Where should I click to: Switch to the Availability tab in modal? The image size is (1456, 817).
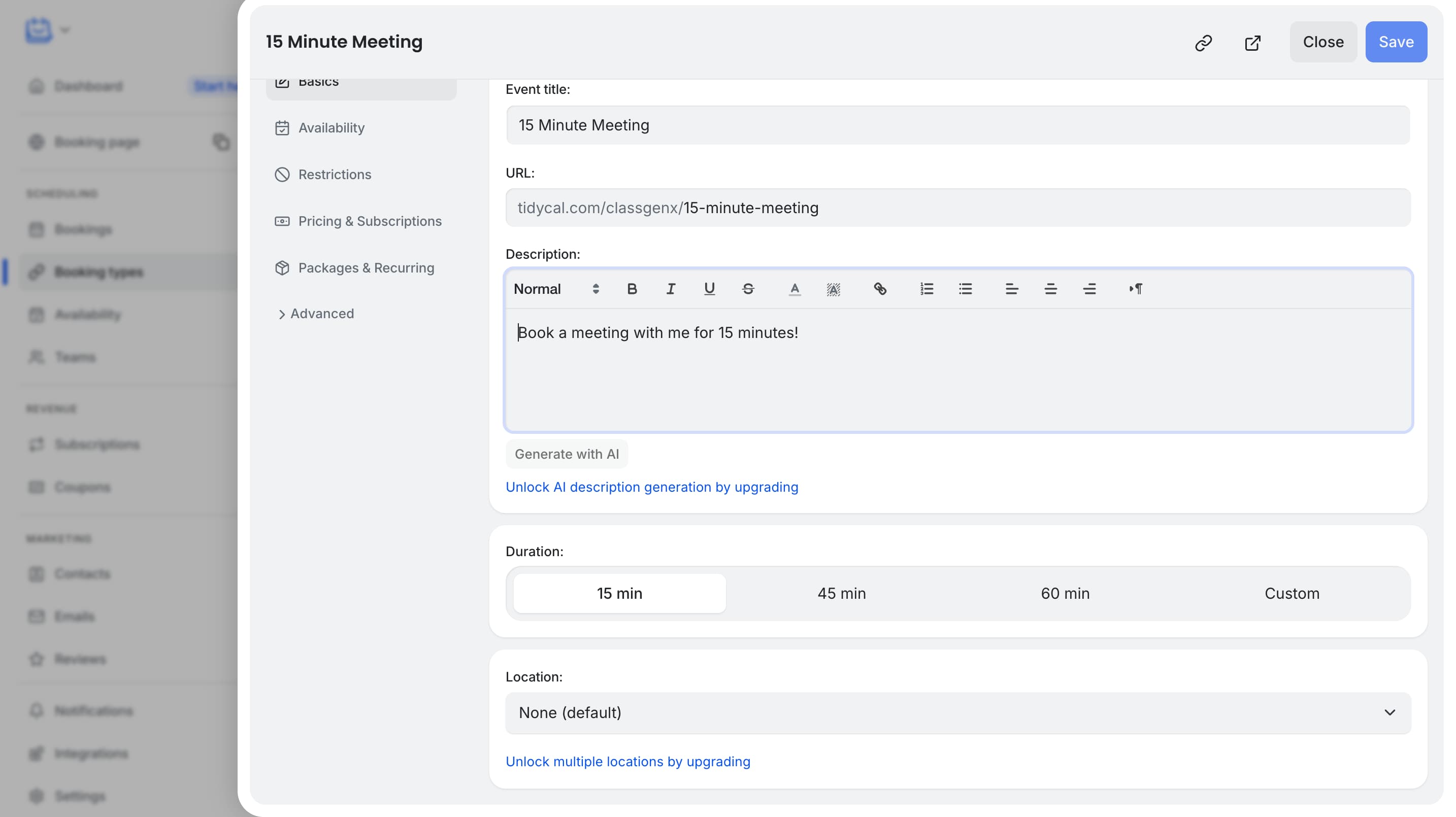coord(361,128)
